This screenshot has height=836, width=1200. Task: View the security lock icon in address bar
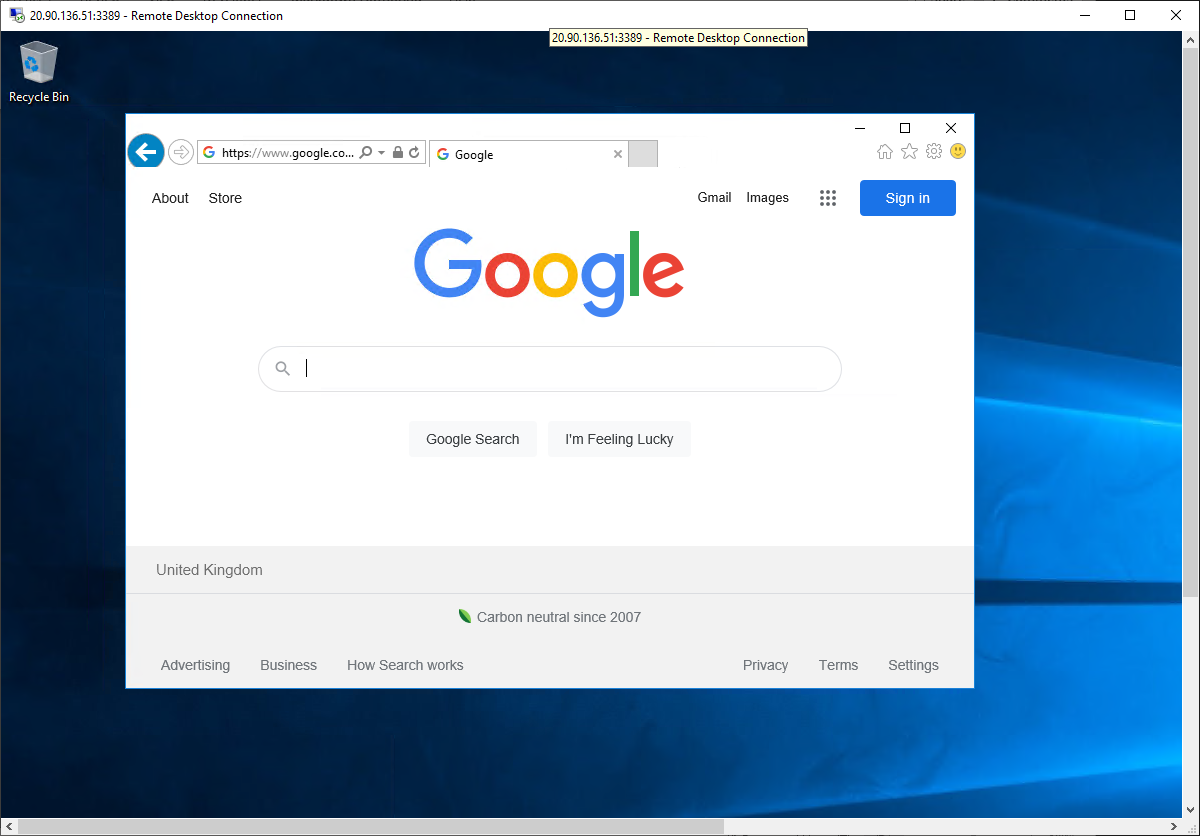click(398, 152)
